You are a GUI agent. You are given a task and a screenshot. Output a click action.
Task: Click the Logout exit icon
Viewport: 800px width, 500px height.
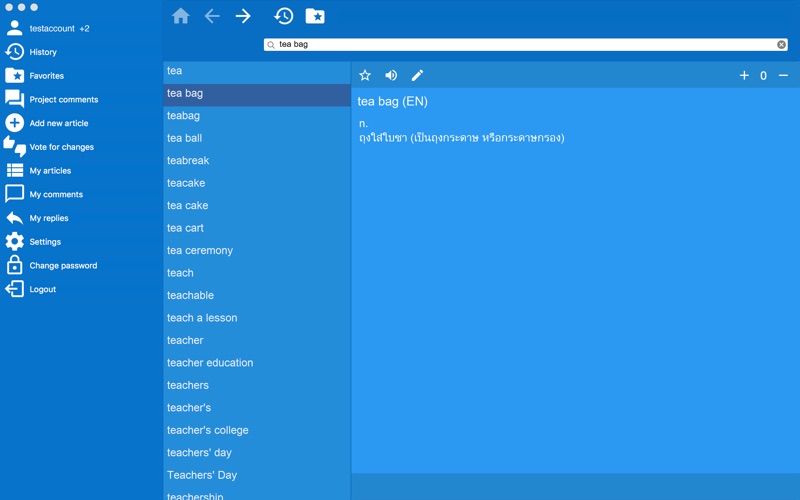coord(14,289)
